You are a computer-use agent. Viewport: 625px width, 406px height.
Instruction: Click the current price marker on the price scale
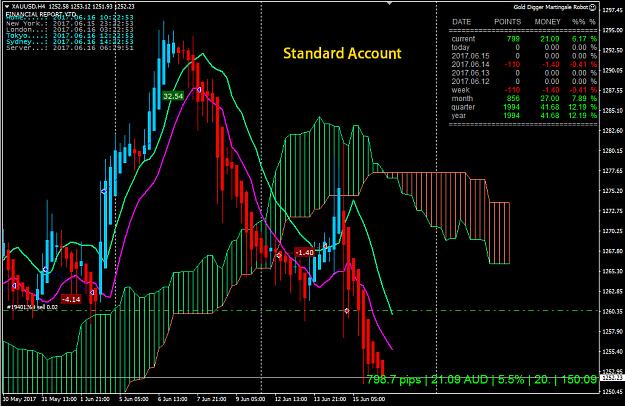(612, 377)
